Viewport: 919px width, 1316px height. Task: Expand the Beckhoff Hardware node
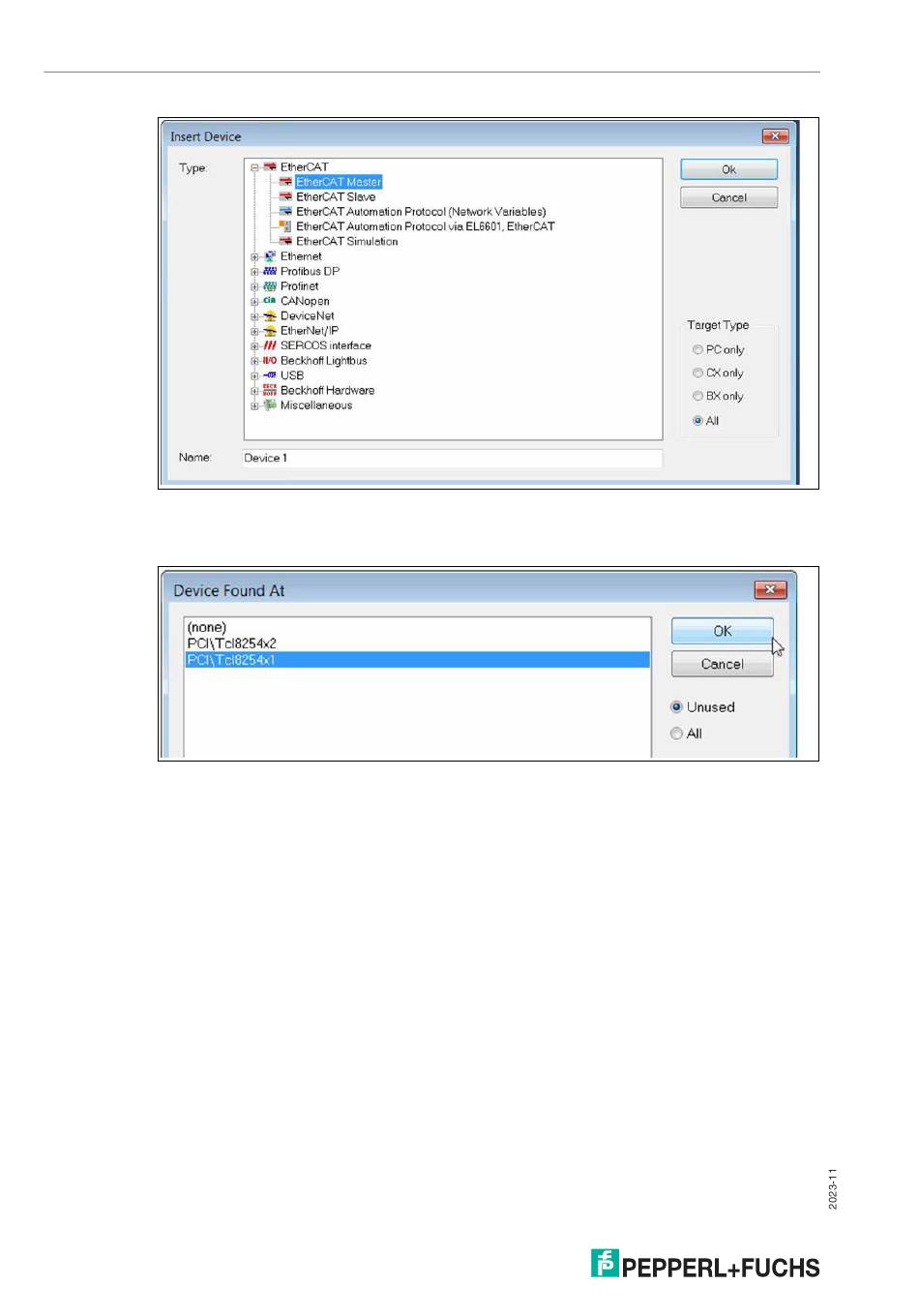[x=254, y=391]
